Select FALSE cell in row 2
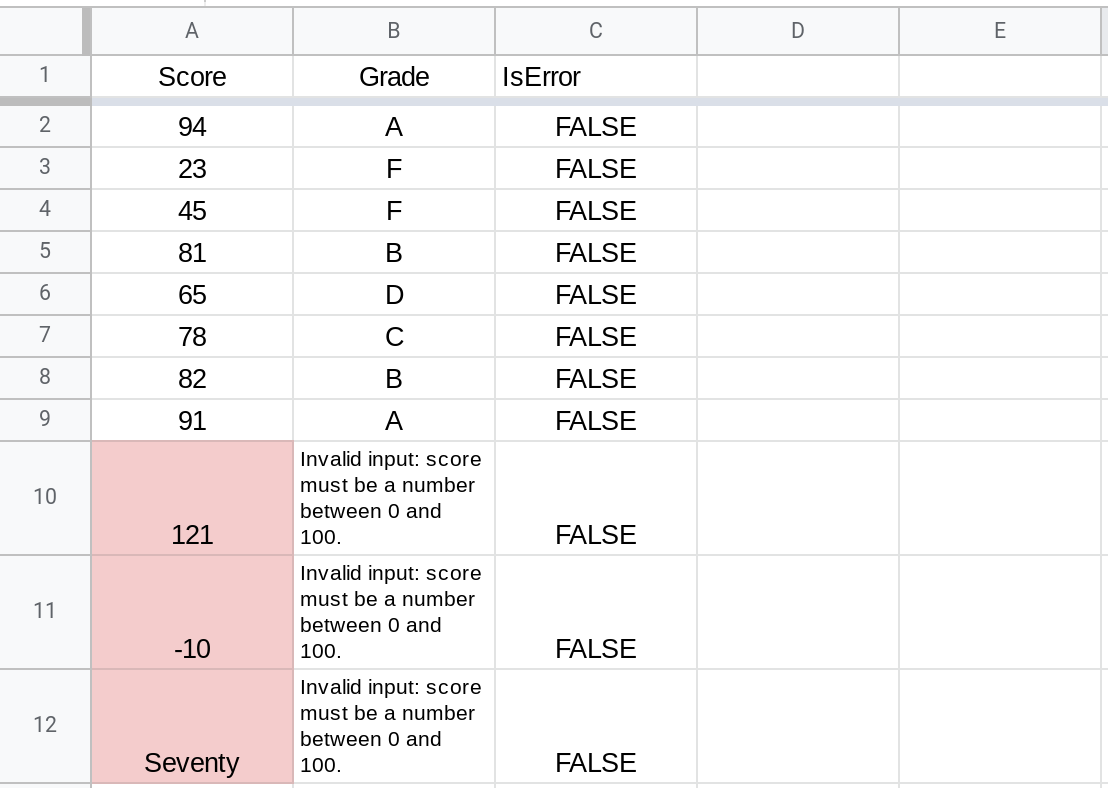Image resolution: width=1108 pixels, height=788 pixels. click(596, 127)
